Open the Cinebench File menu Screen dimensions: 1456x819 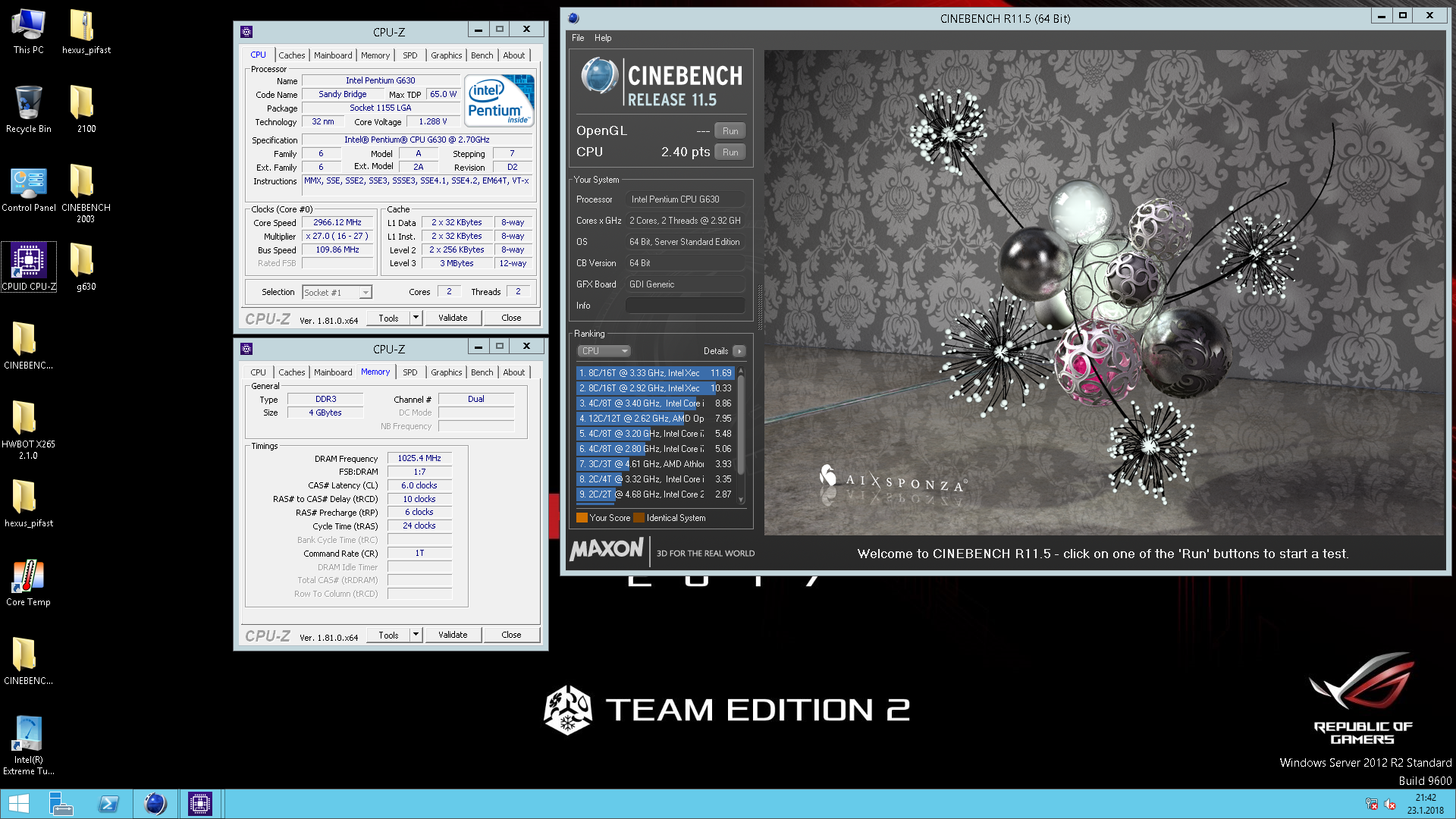coord(578,38)
